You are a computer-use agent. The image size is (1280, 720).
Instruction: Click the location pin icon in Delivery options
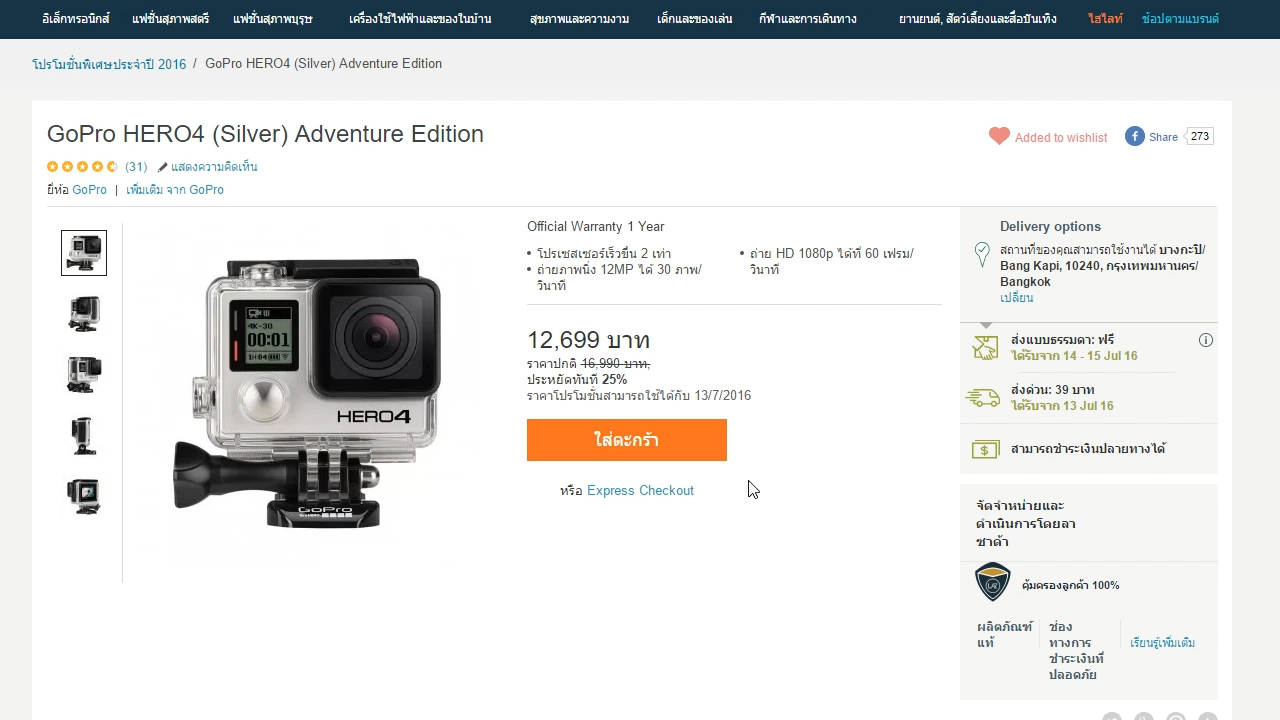982,254
